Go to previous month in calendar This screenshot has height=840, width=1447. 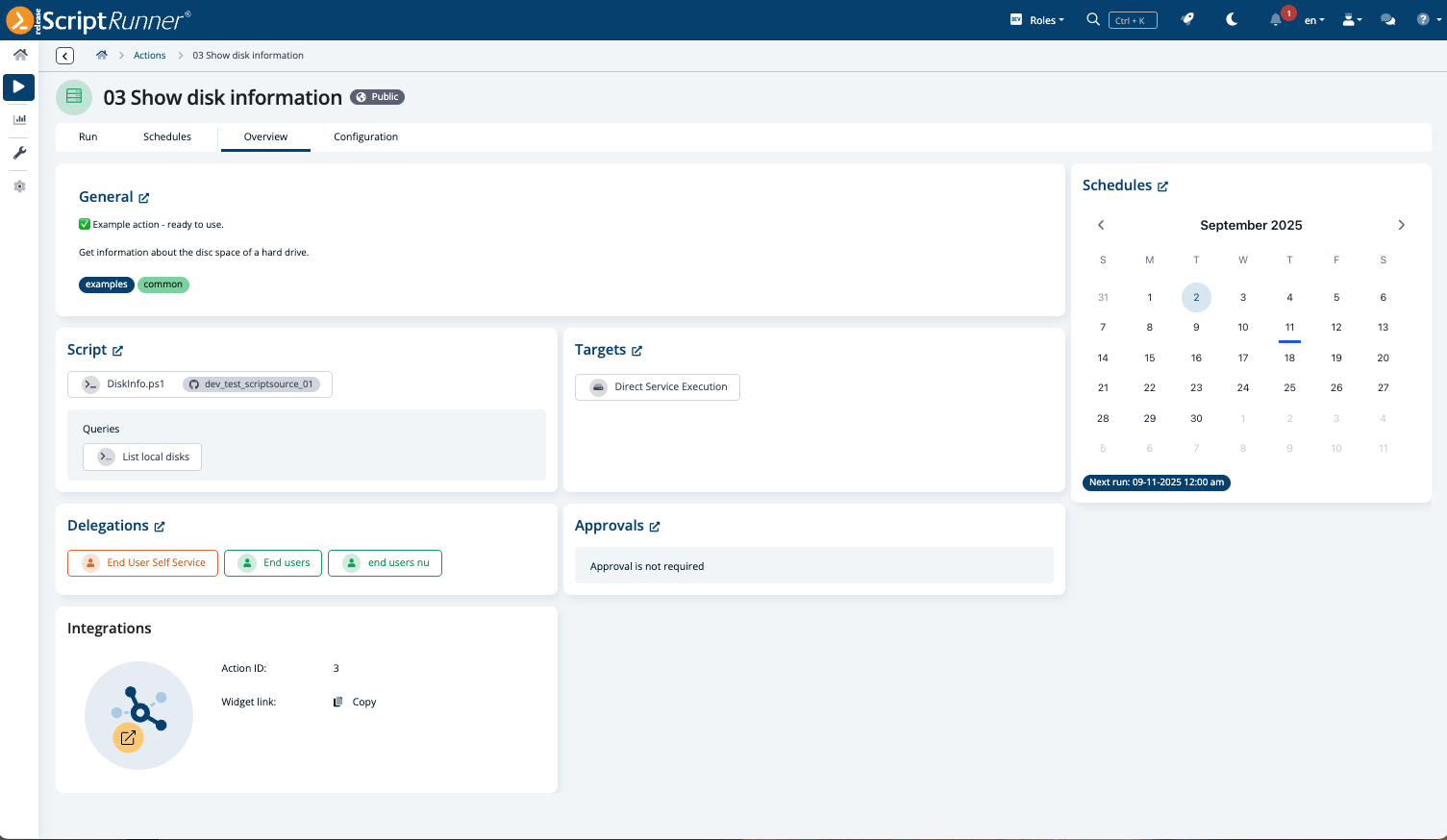[x=1101, y=225]
